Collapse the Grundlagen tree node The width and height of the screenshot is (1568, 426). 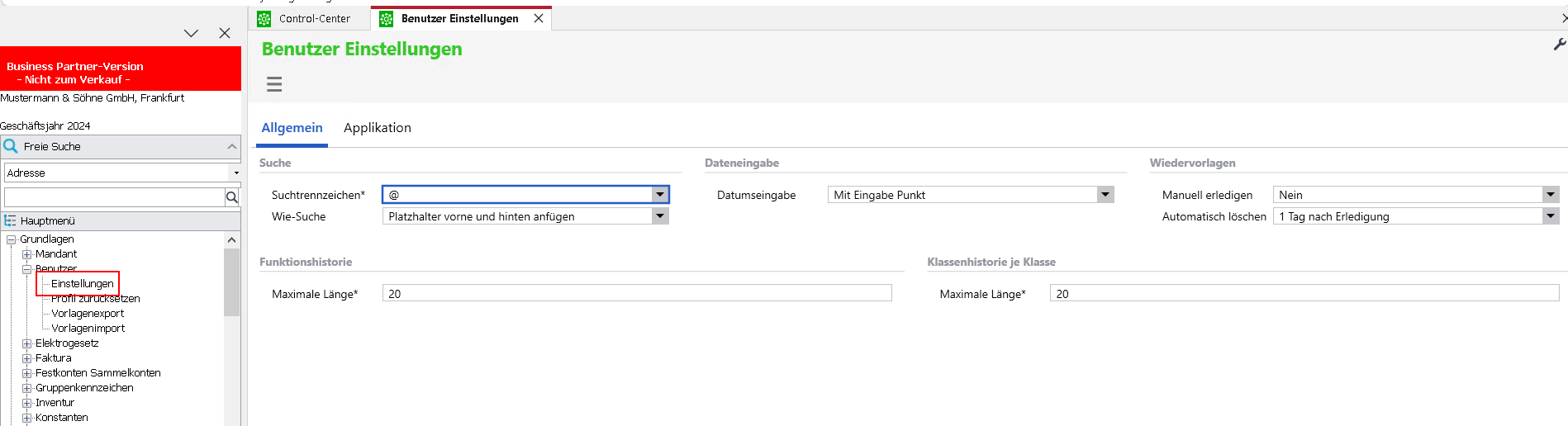pyautogui.click(x=12, y=239)
